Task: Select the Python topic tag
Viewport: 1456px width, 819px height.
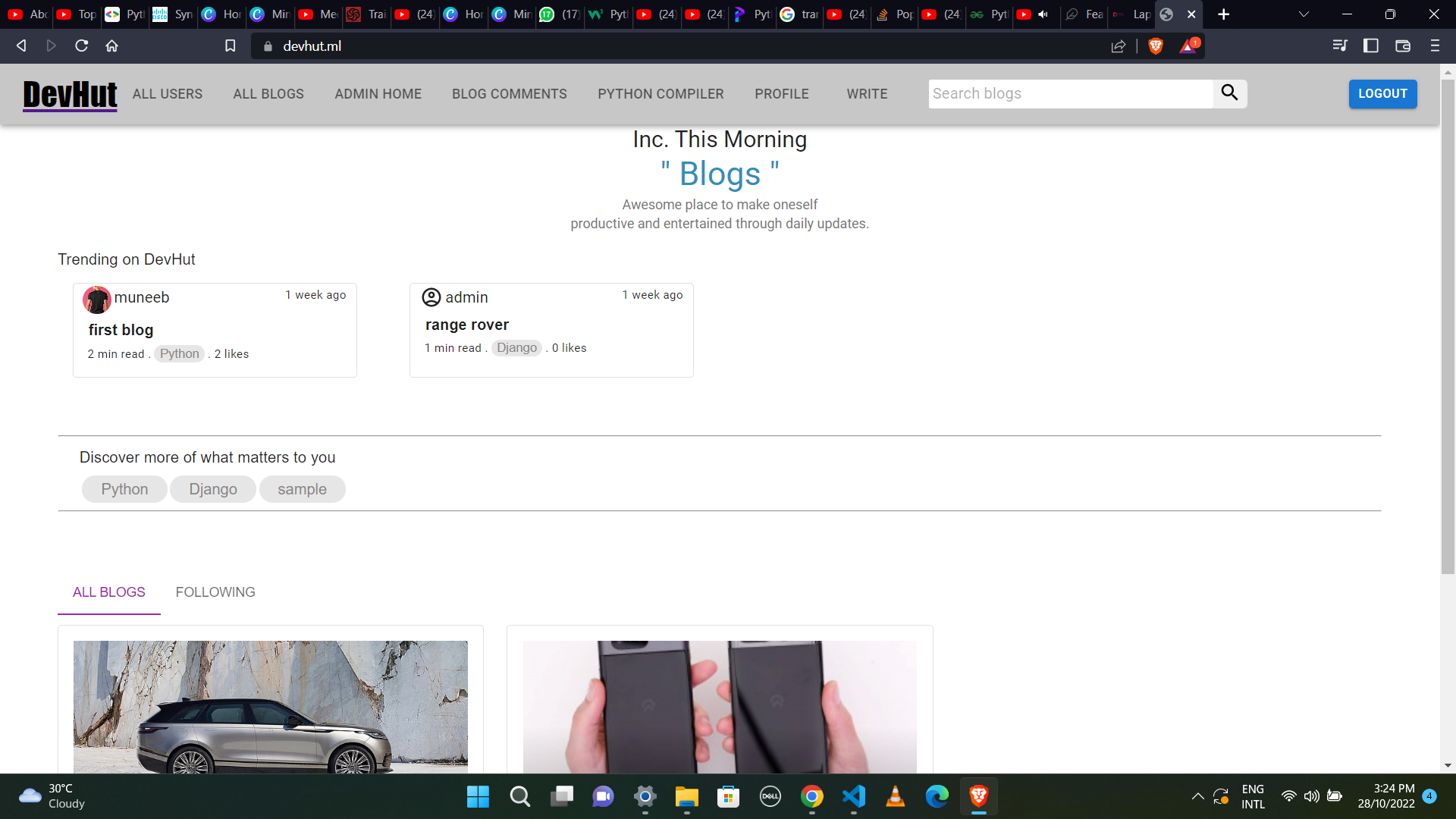Action: 125,489
